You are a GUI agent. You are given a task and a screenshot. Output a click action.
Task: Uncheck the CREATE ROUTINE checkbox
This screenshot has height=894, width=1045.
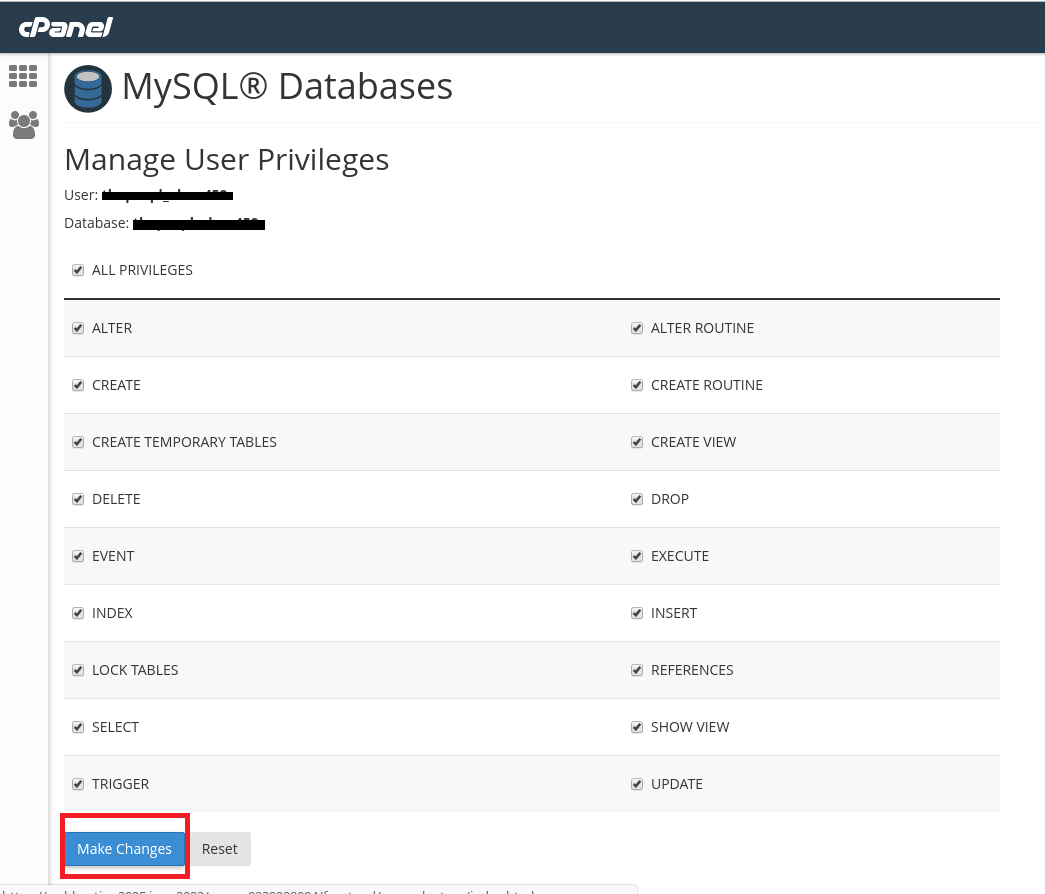[637, 385]
